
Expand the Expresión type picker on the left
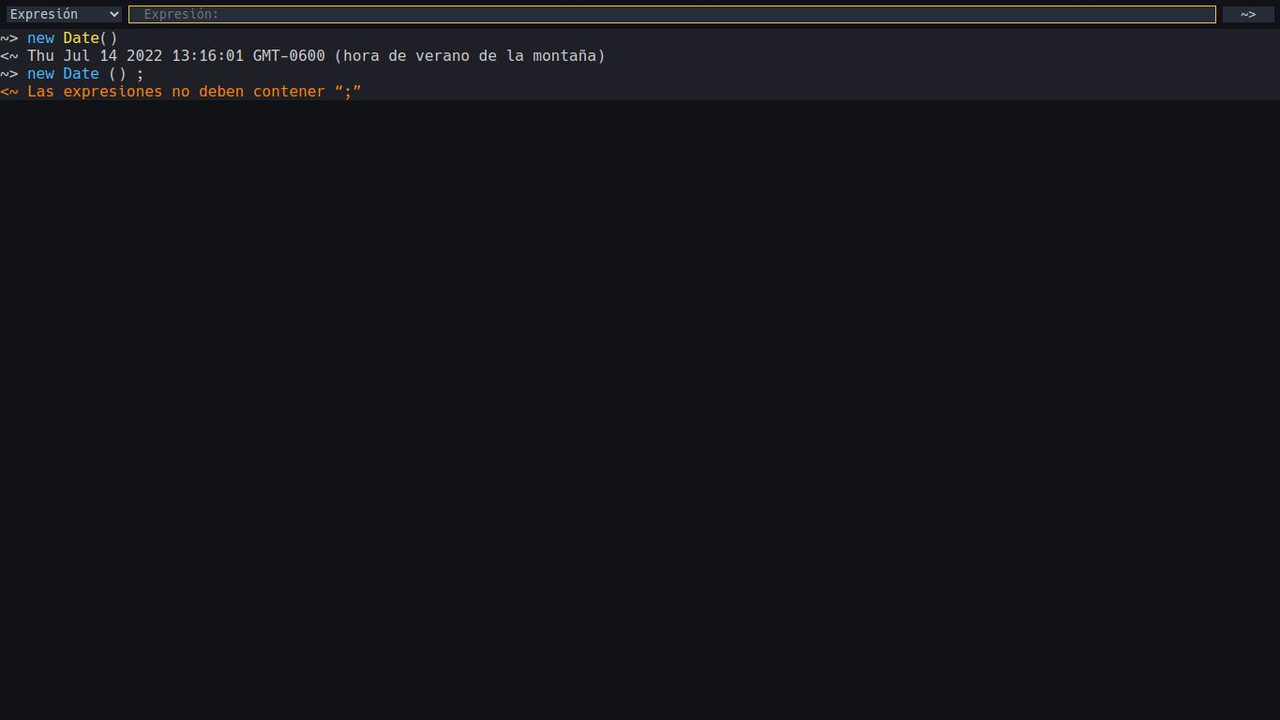63,14
